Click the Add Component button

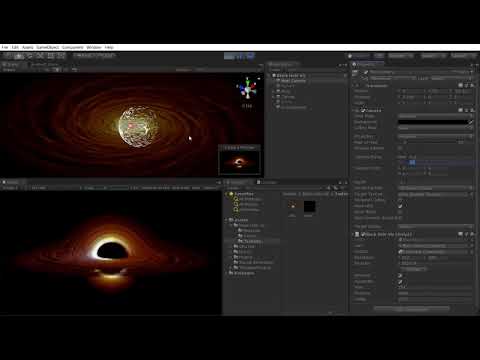[412, 309]
